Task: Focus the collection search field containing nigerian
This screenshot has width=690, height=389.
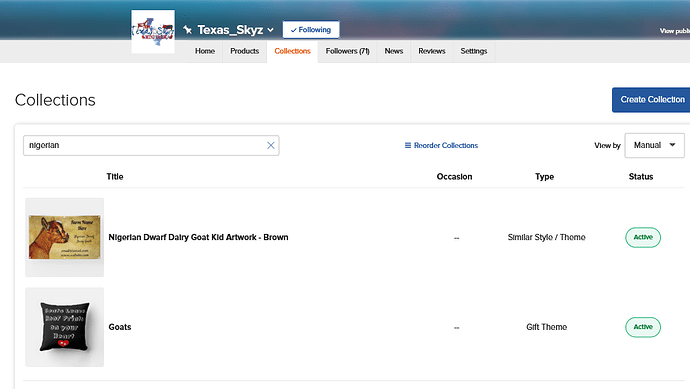Action: point(151,145)
